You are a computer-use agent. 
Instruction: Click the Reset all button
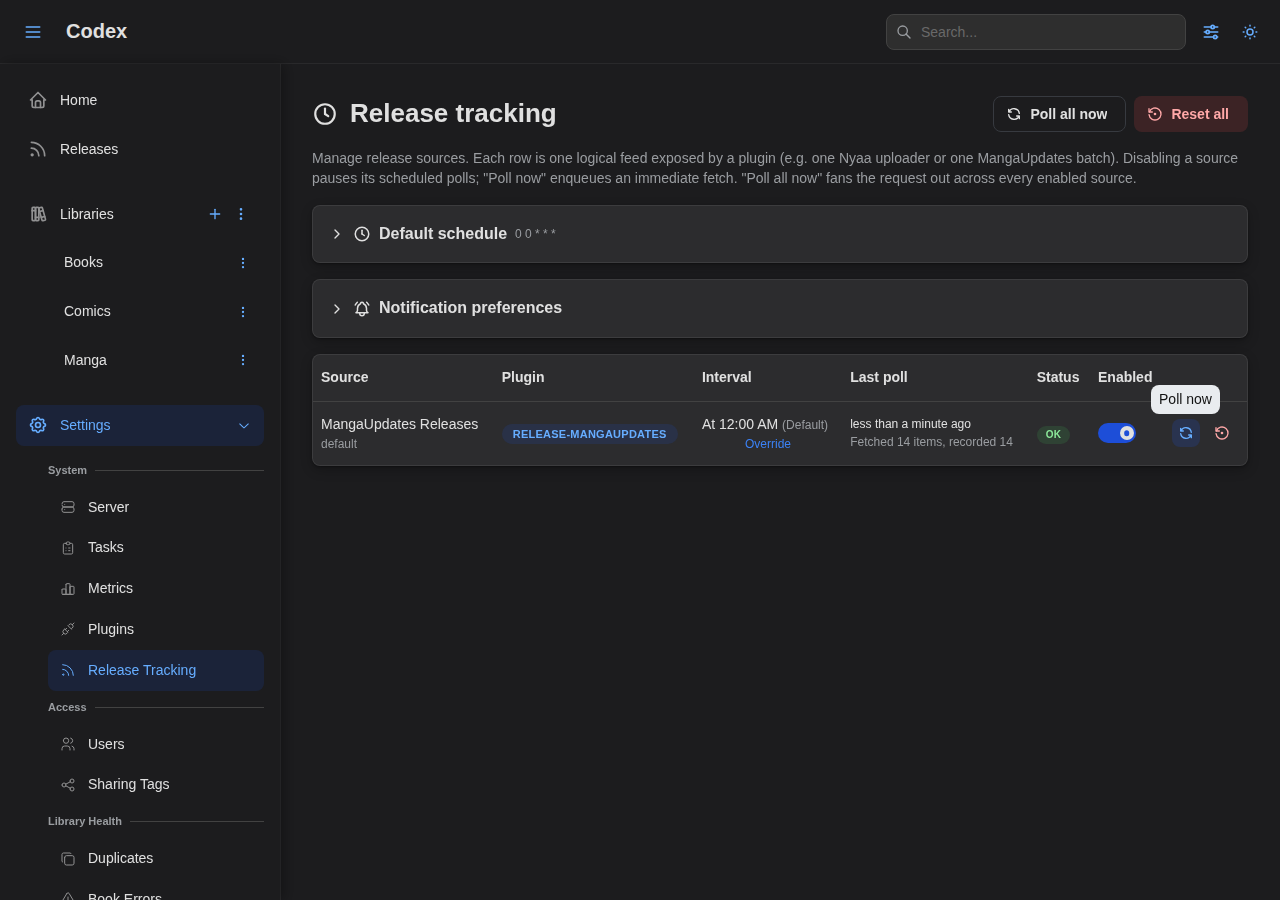tap(1191, 114)
